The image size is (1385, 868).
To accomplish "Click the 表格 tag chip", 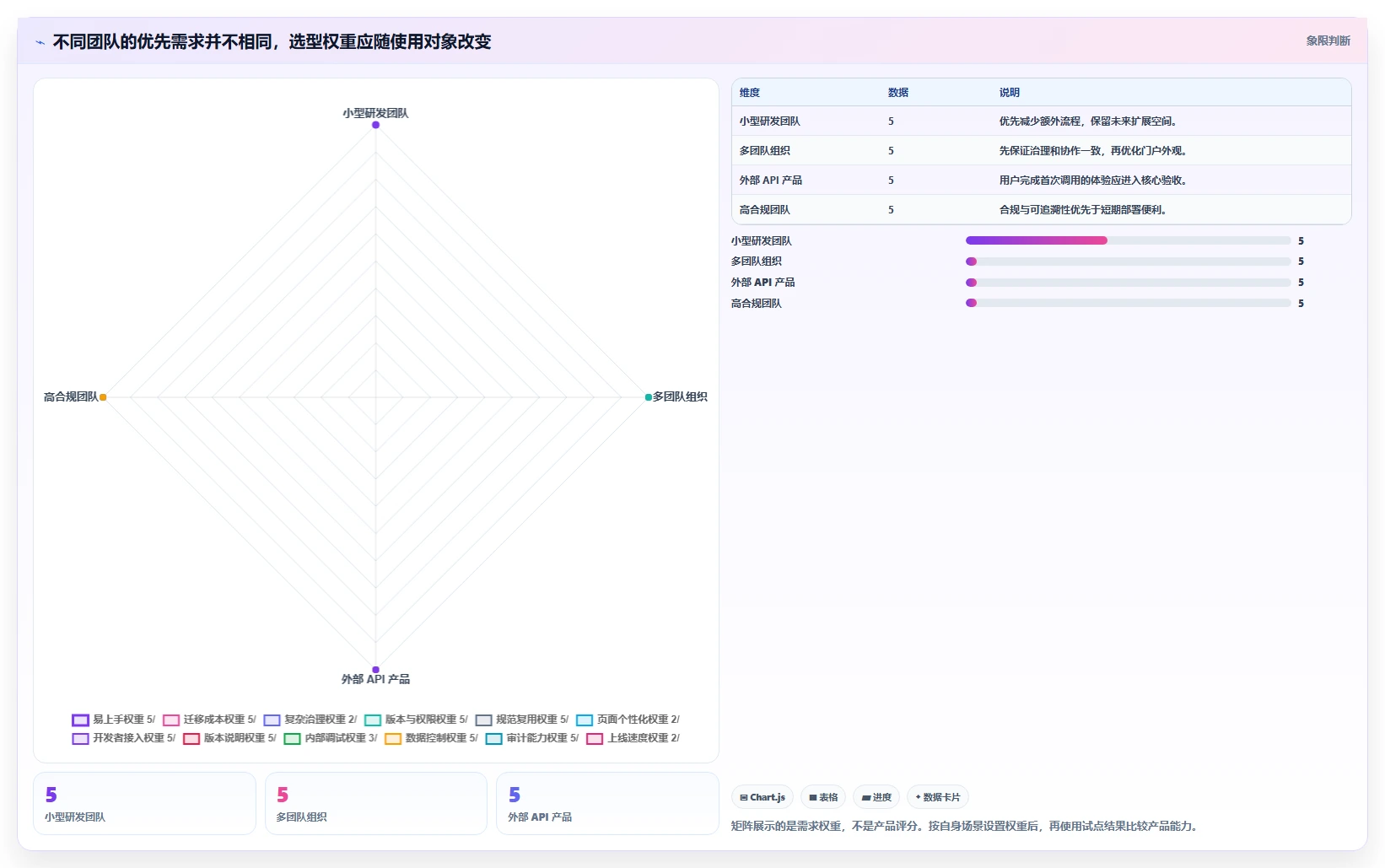I will [x=823, y=797].
